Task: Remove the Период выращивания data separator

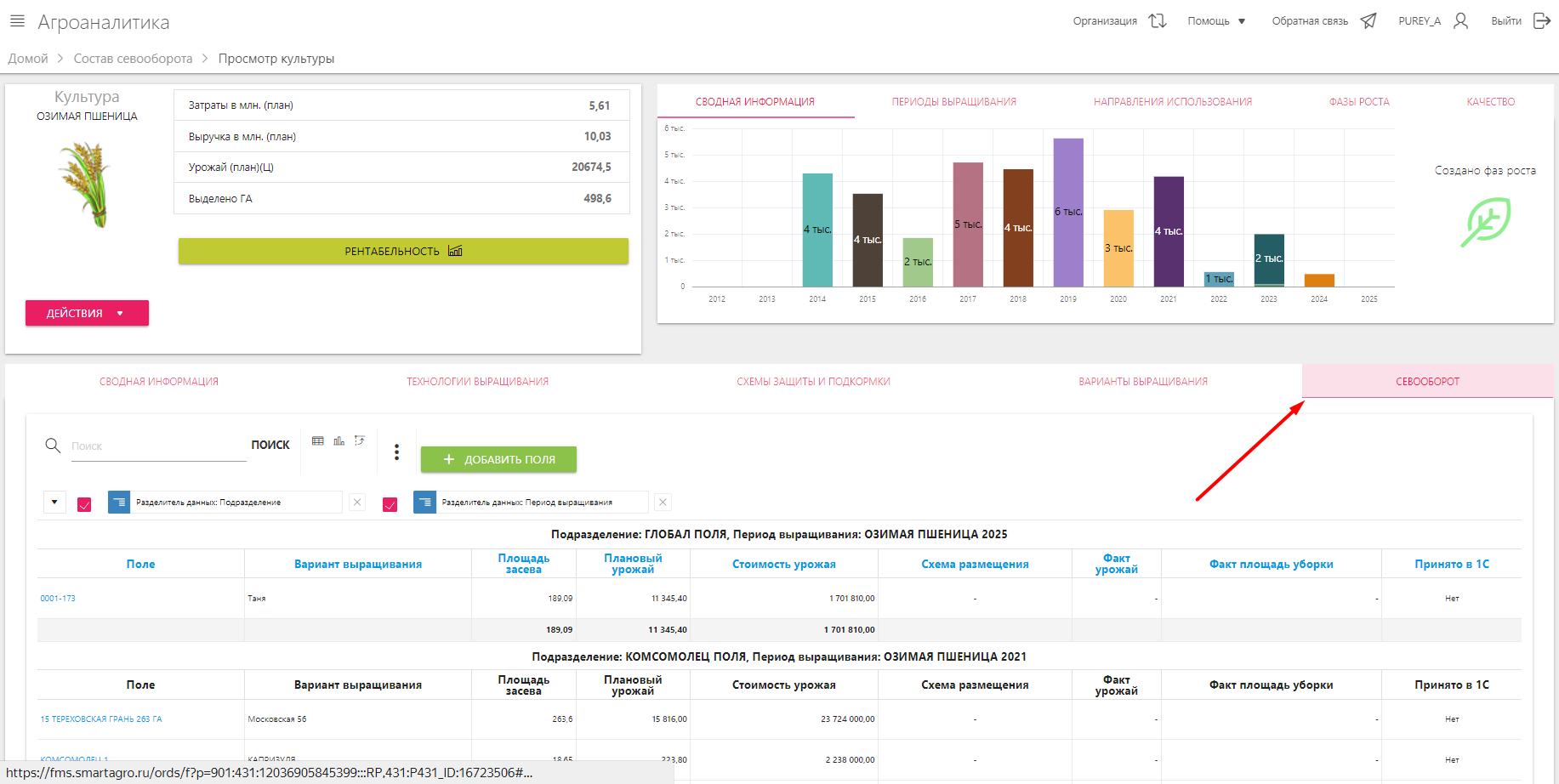Action: (663, 503)
